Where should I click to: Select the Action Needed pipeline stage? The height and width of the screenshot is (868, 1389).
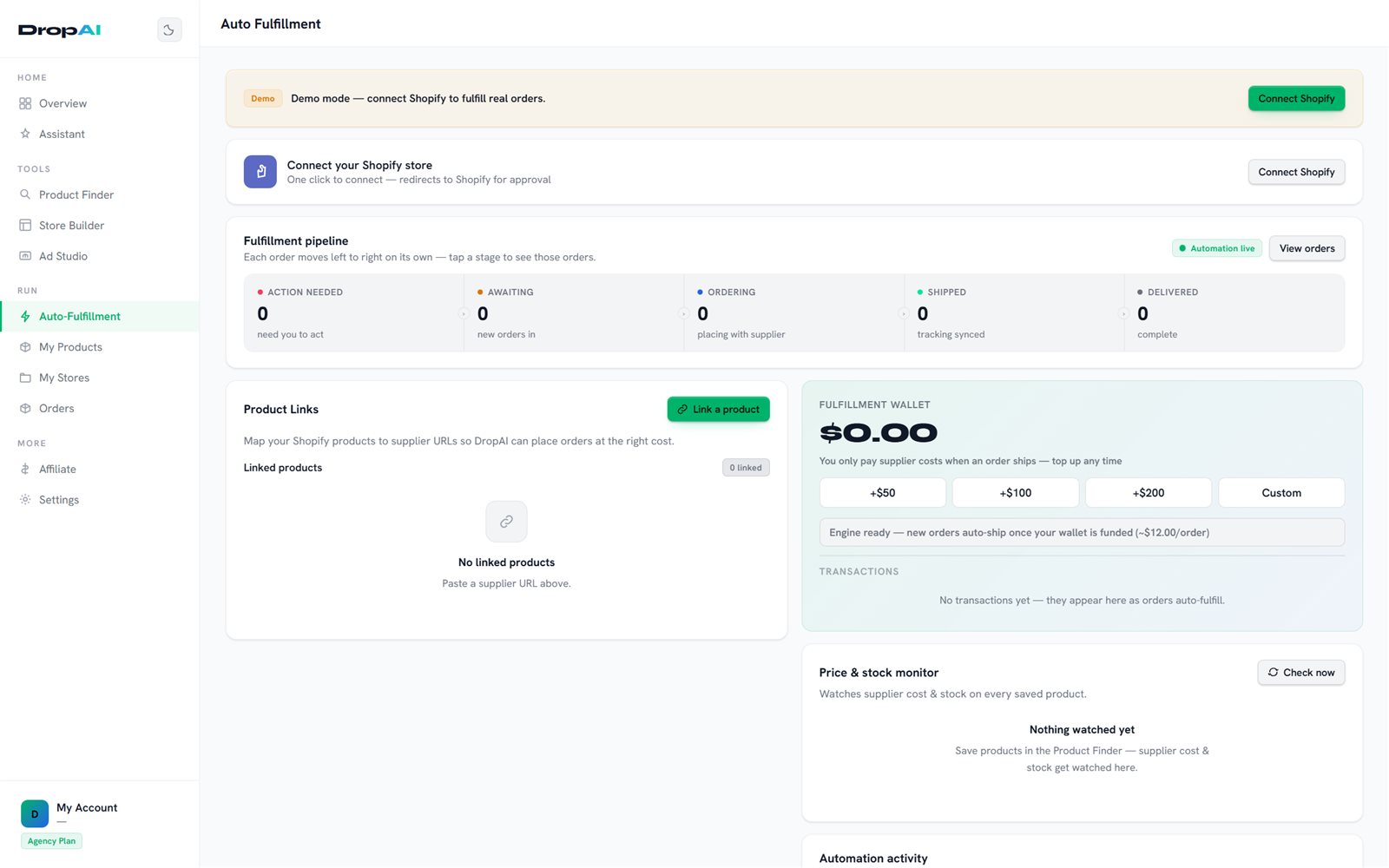[353, 313]
